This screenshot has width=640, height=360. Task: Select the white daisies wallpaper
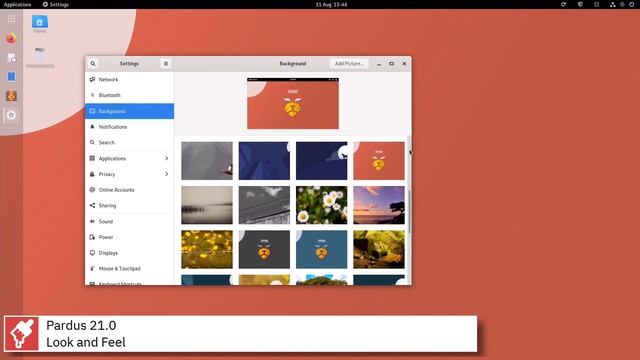[x=322, y=205]
